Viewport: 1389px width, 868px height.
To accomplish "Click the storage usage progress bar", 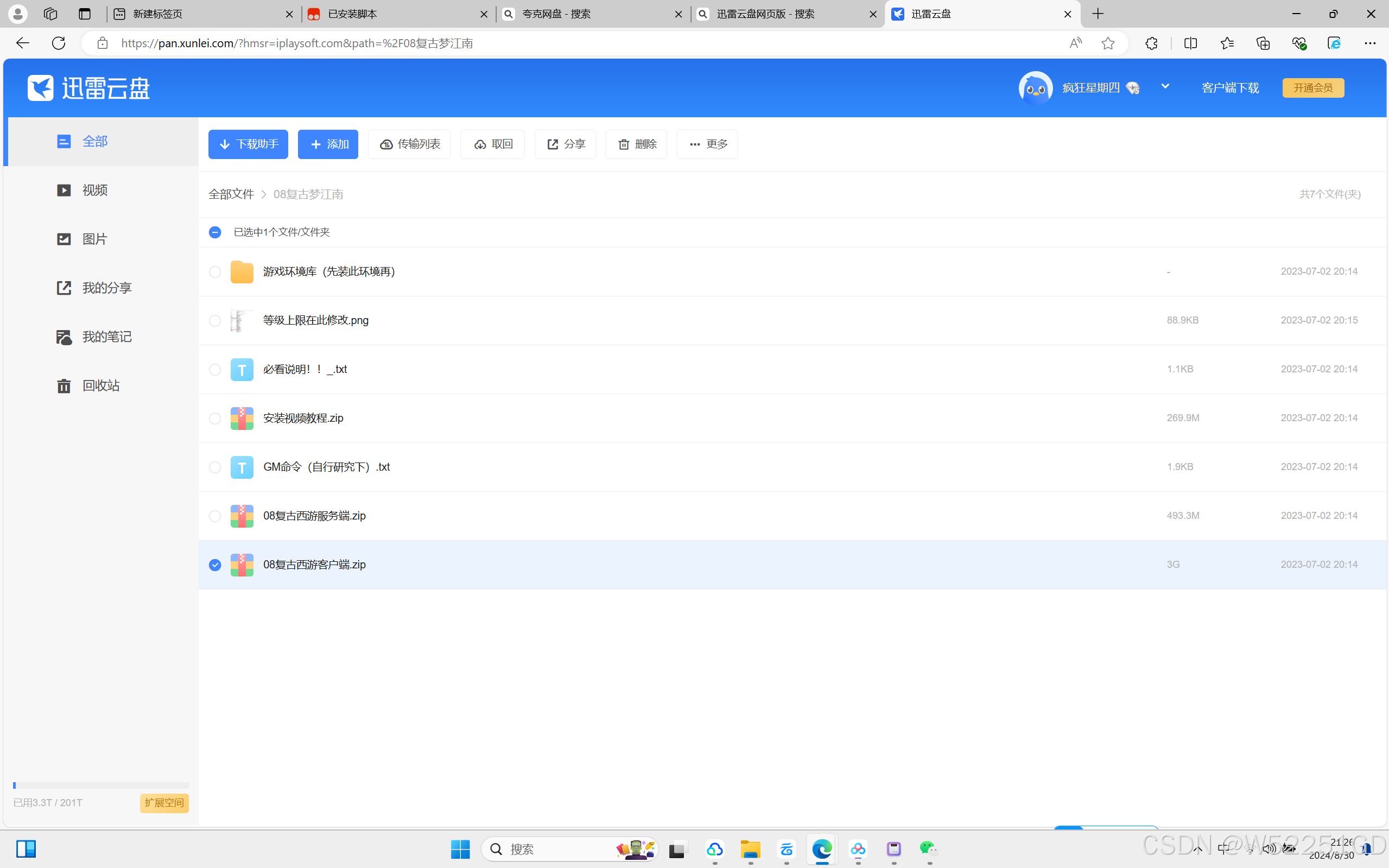I will coord(100,785).
